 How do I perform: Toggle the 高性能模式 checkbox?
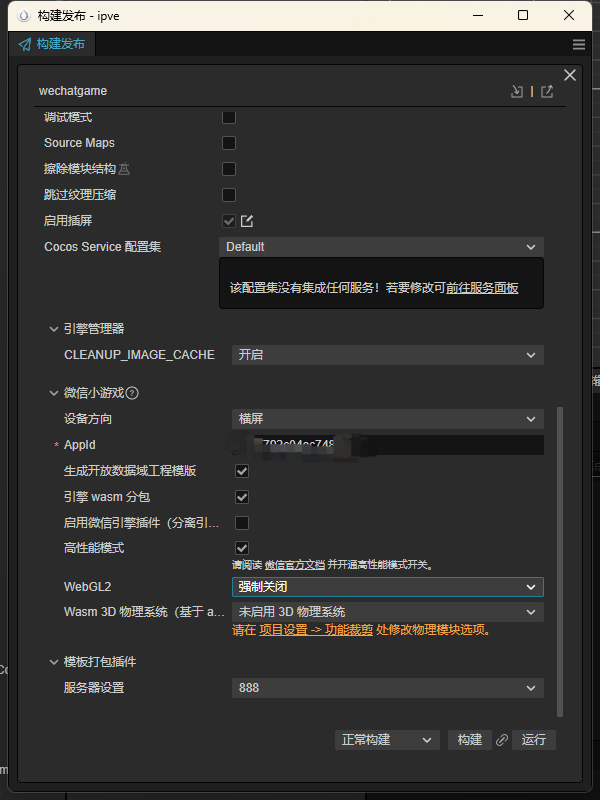[x=242, y=548]
